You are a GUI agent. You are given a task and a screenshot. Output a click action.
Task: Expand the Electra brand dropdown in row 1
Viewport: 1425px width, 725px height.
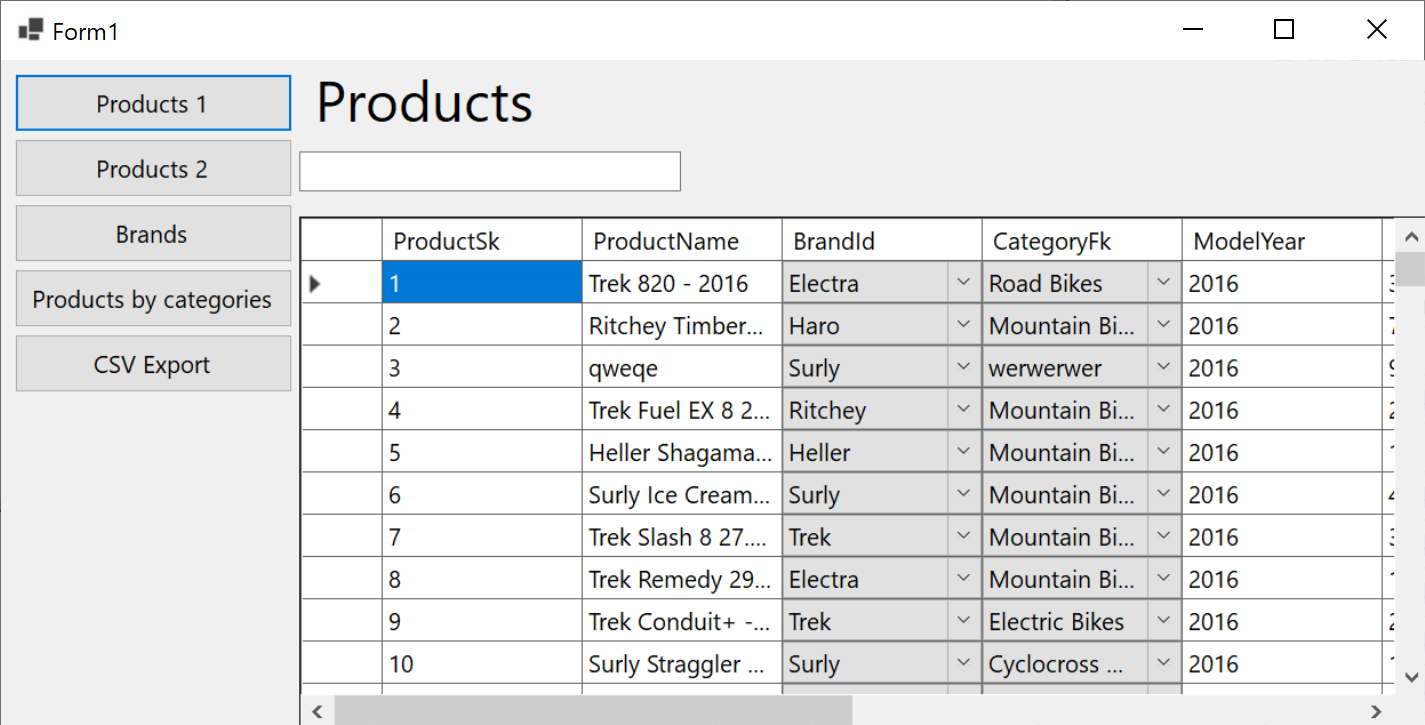tap(963, 284)
